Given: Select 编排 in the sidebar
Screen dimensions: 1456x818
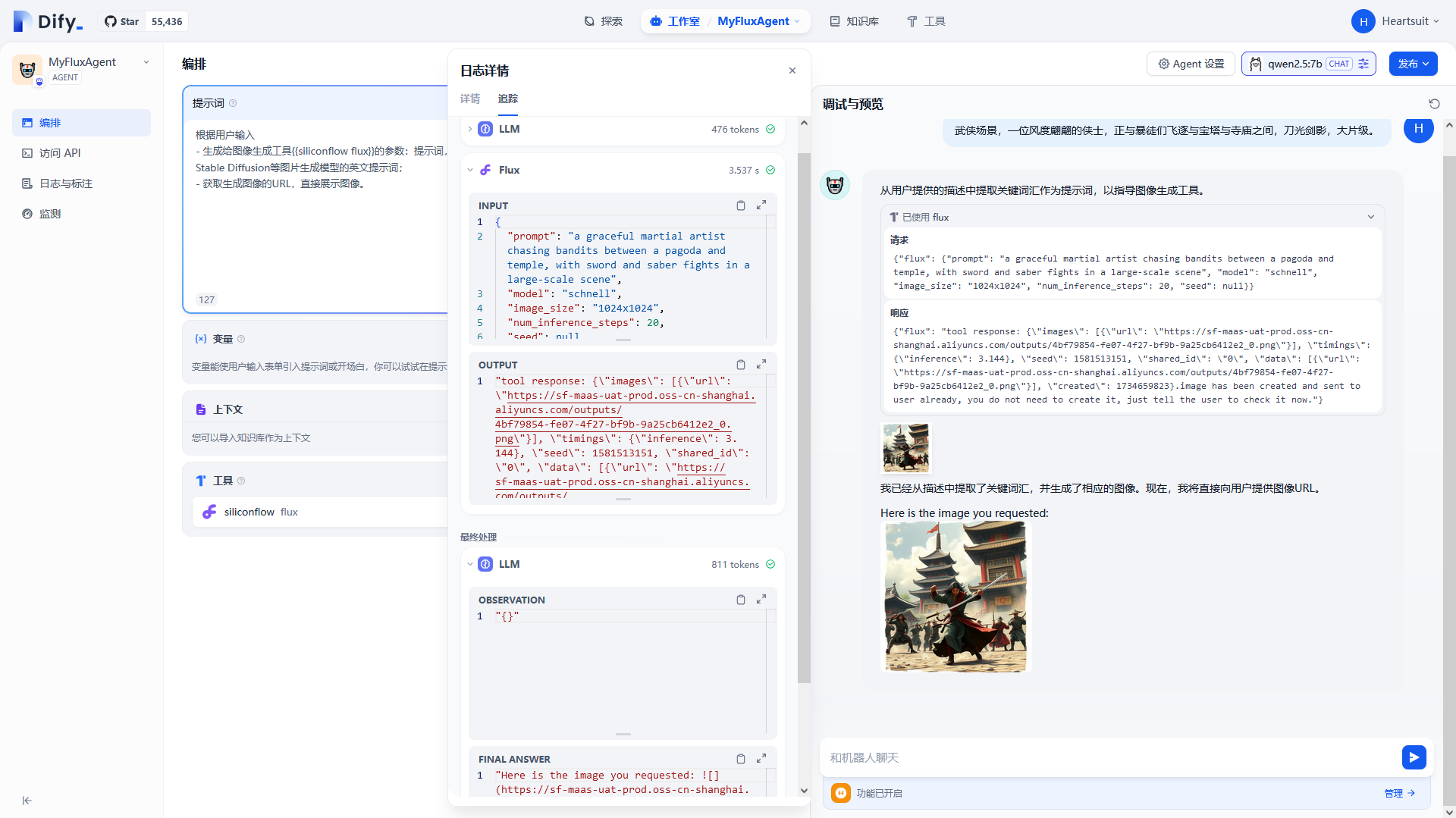Looking at the screenshot, I should coord(81,123).
